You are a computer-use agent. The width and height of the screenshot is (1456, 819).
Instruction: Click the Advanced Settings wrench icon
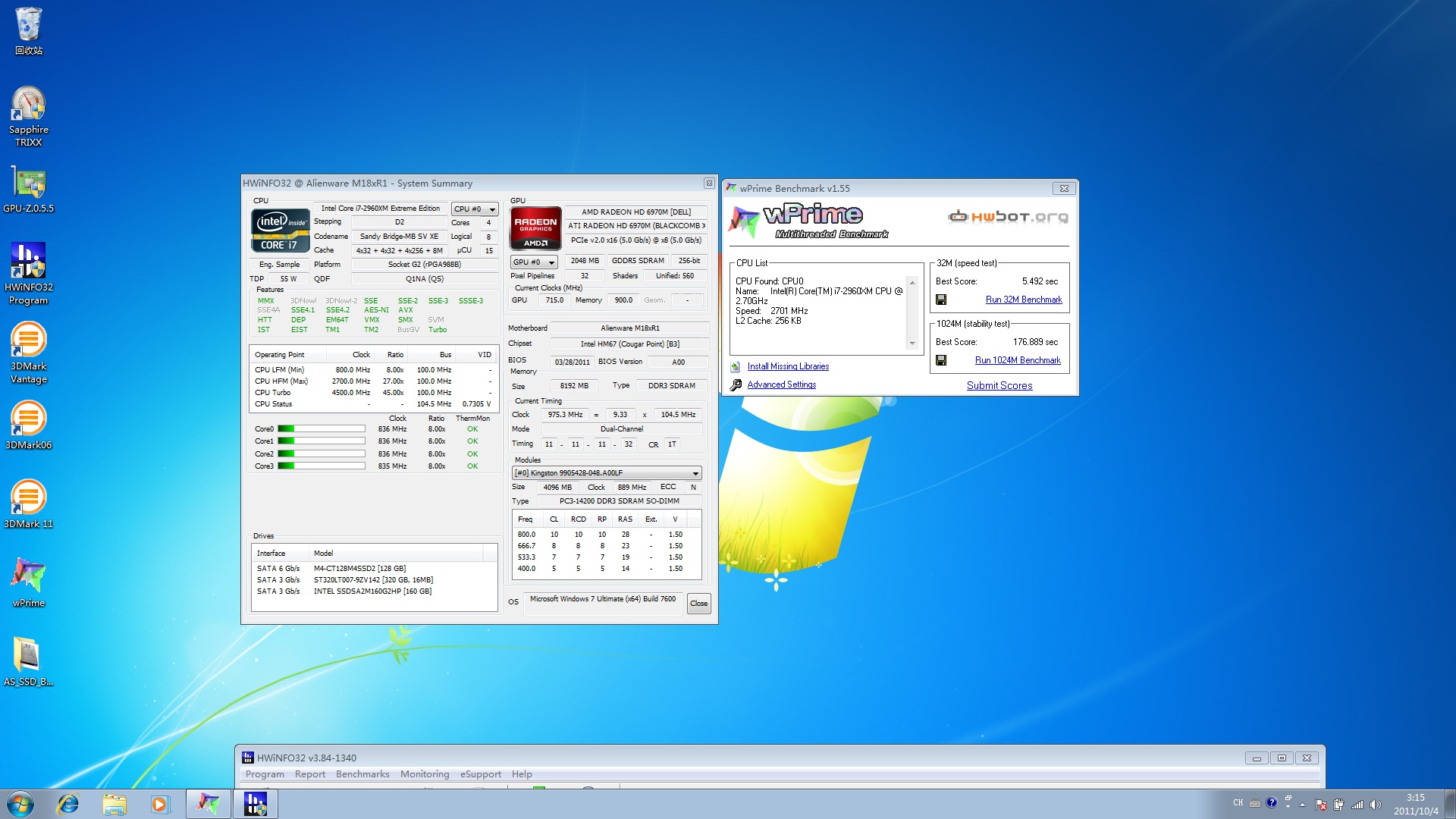[x=736, y=385]
